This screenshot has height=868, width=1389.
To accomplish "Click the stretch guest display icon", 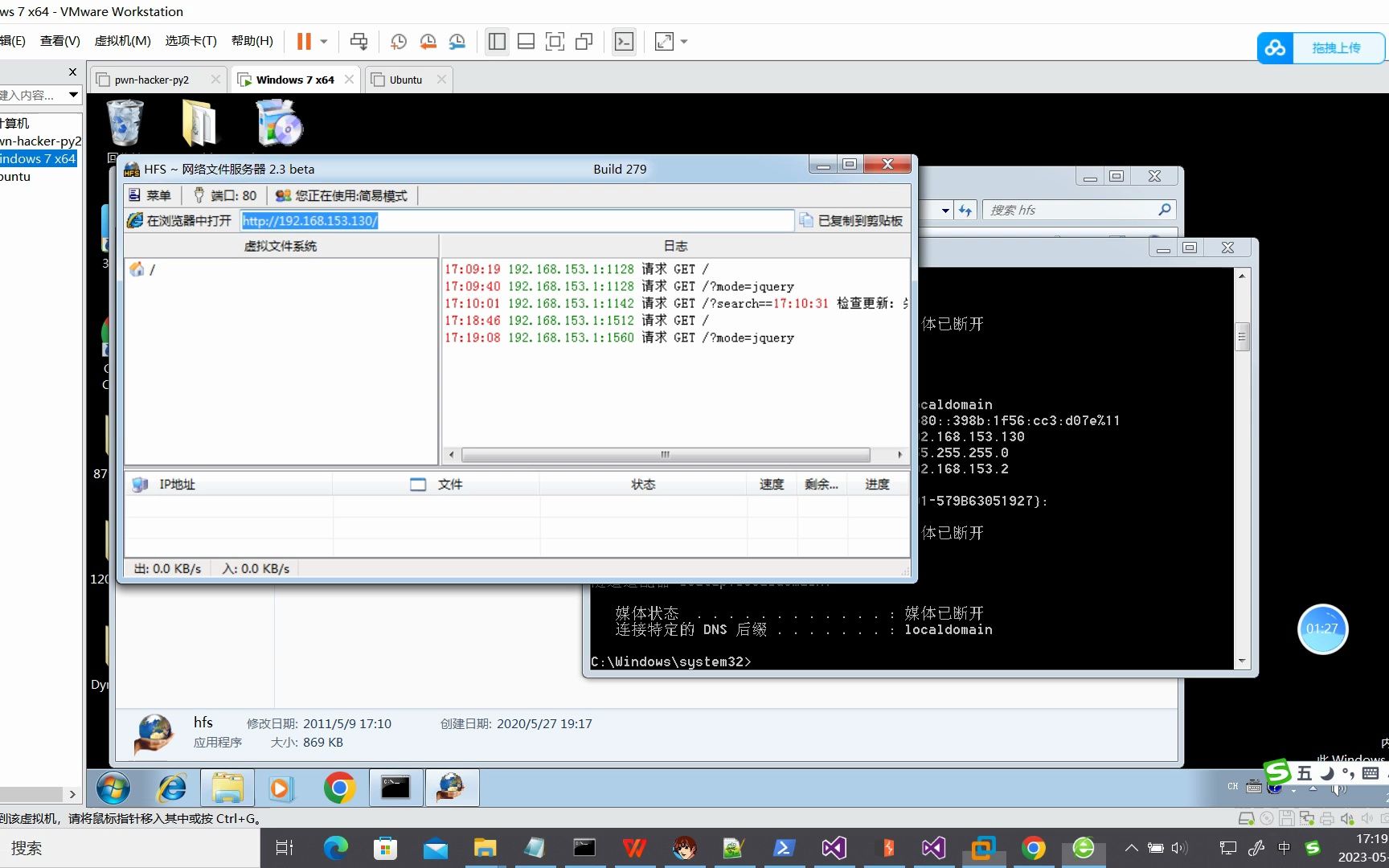I will 664,41.
